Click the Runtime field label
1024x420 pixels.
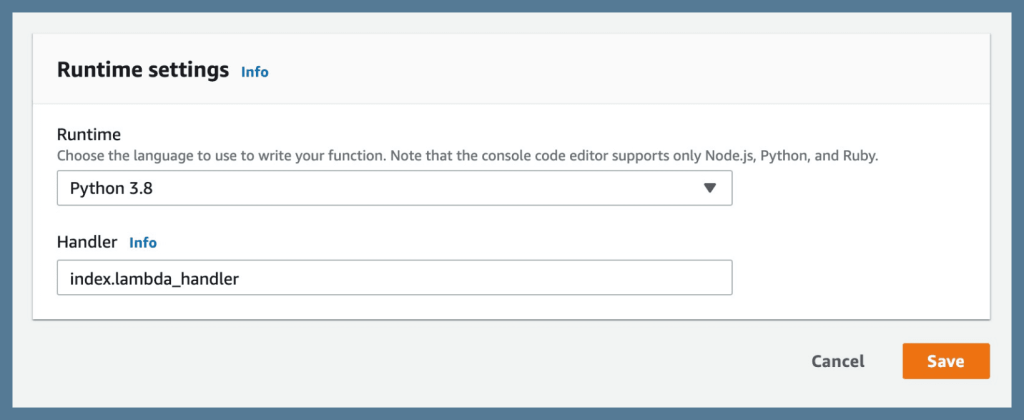click(x=88, y=134)
